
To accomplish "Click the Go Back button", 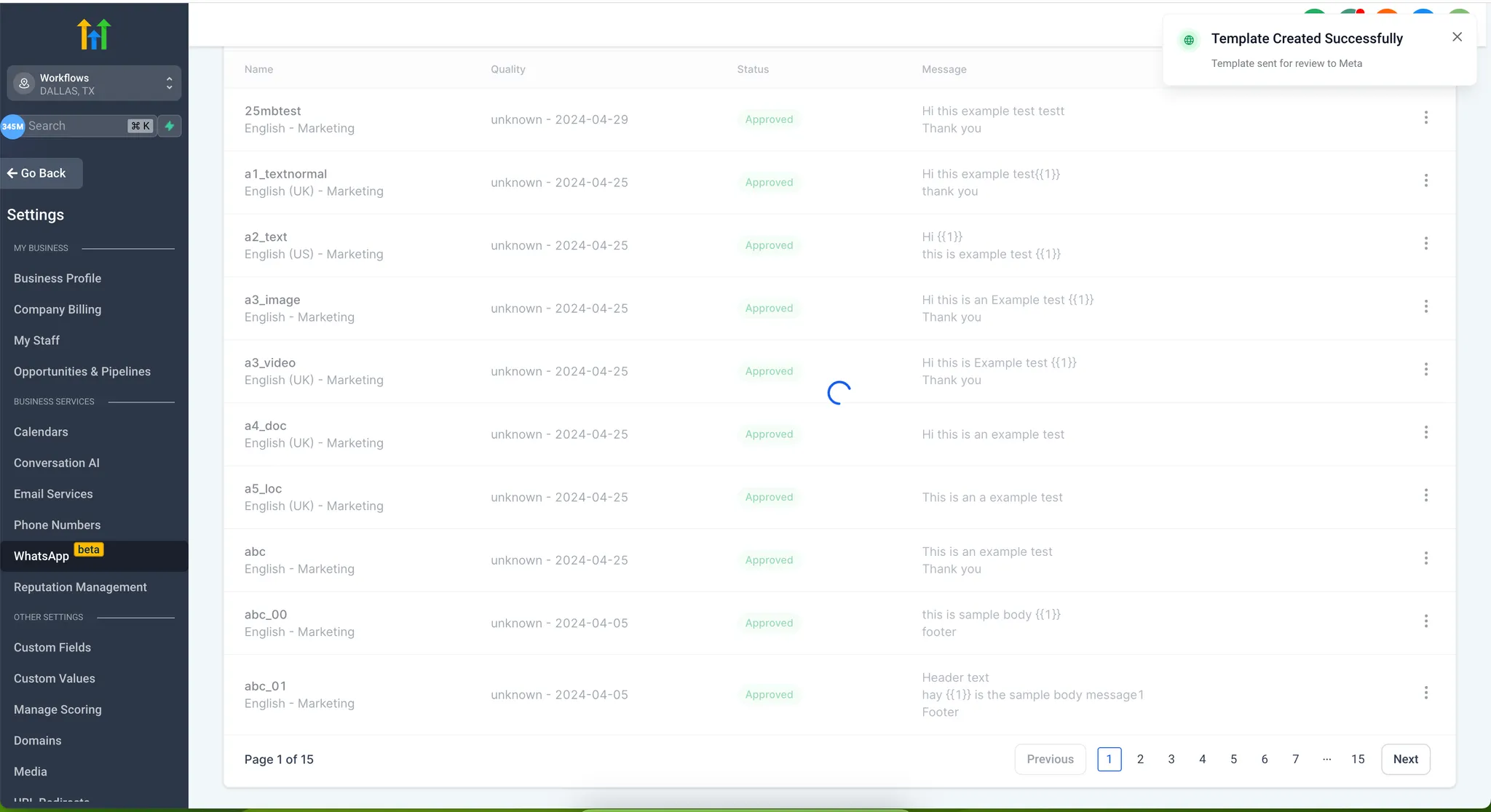I will (x=41, y=173).
